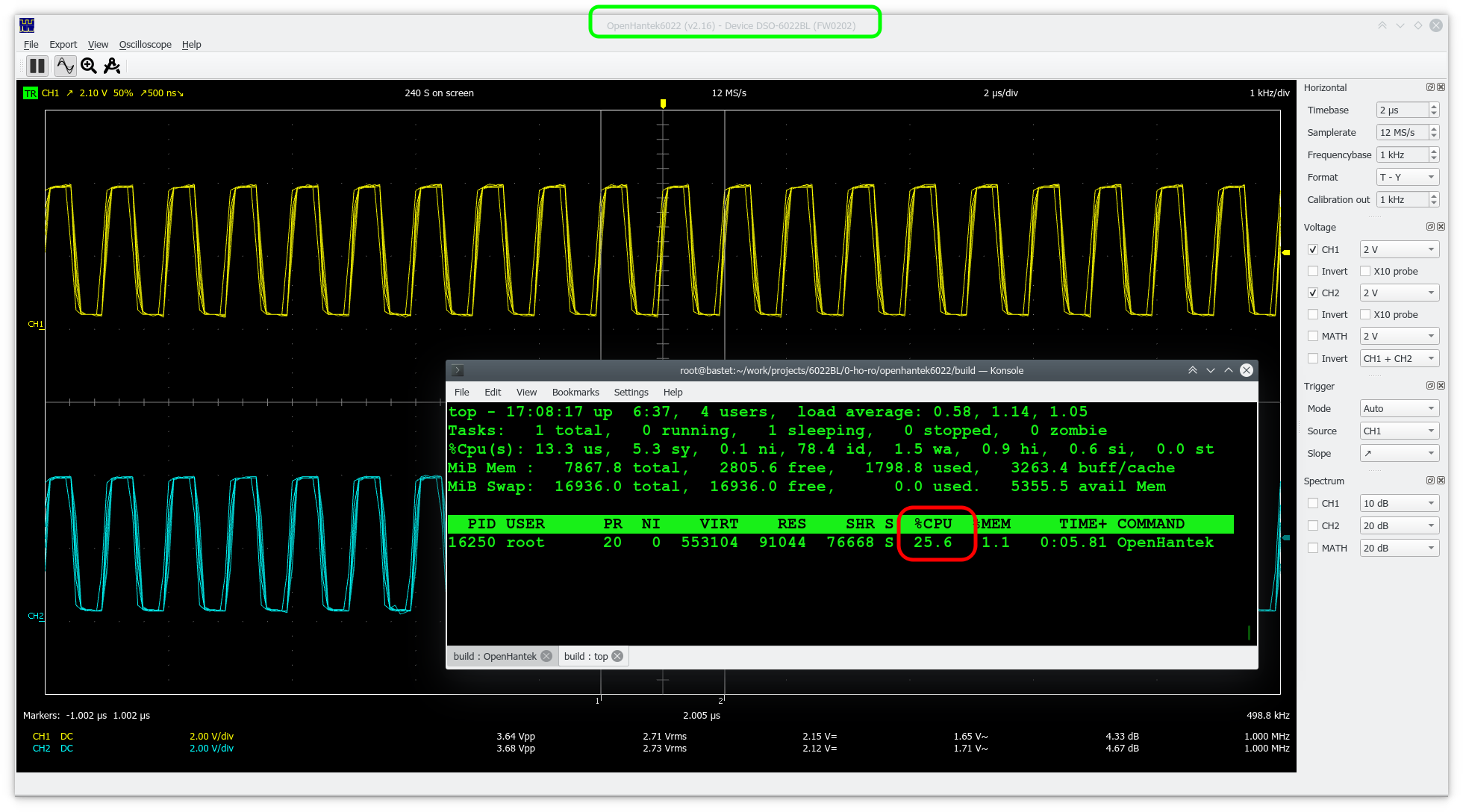The image size is (1463, 812).
Task: Open the View menu in OpenHantek
Action: [98, 44]
